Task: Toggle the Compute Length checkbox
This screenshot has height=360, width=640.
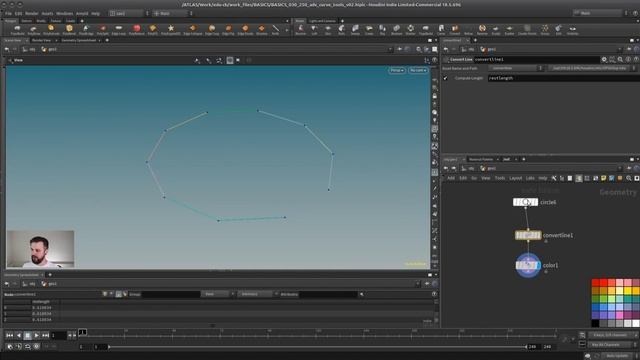Action: pos(445,78)
